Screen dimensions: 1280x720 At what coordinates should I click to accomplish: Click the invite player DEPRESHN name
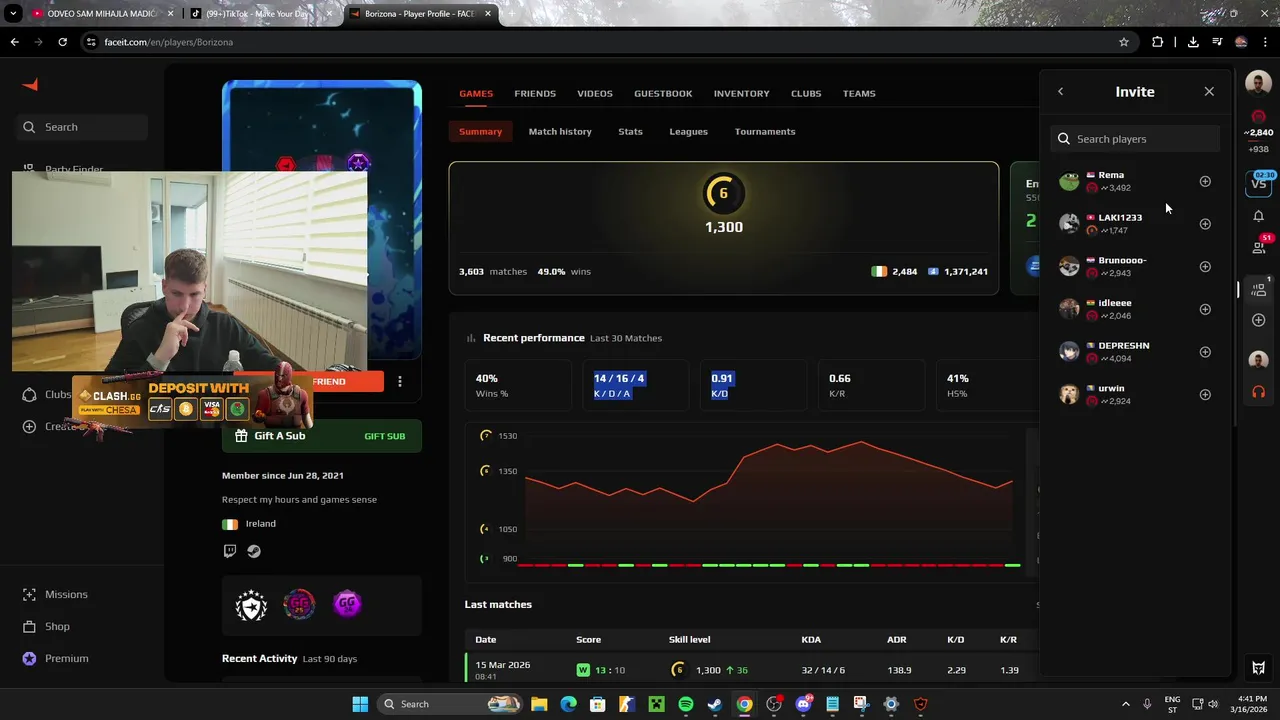pyautogui.click(x=1124, y=346)
